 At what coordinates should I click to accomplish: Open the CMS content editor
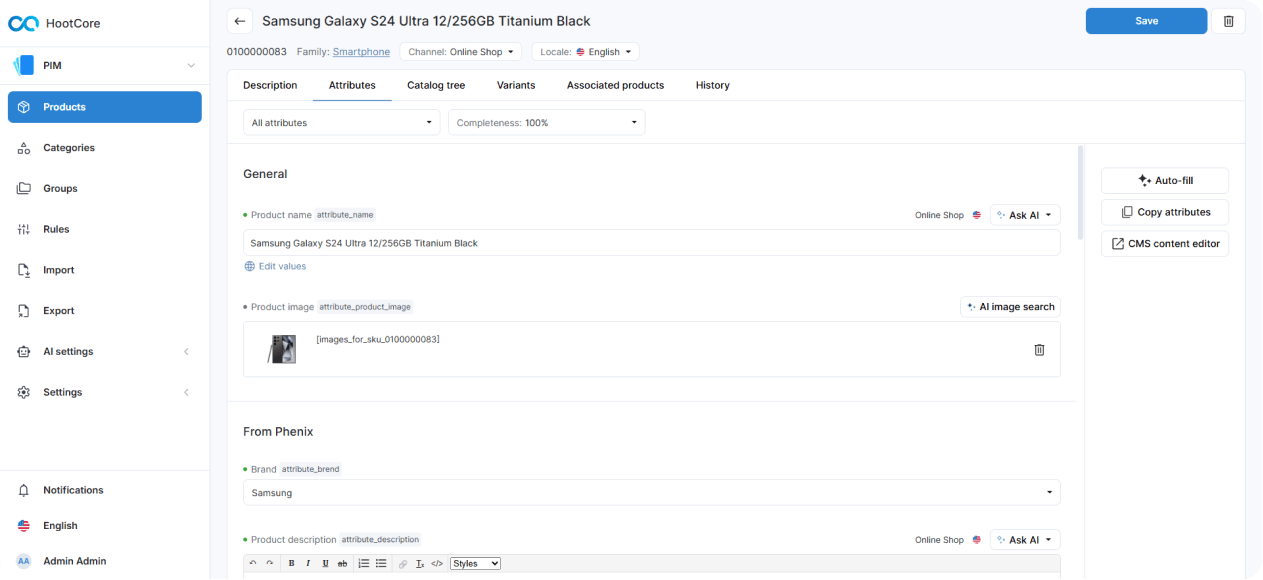click(x=1165, y=243)
